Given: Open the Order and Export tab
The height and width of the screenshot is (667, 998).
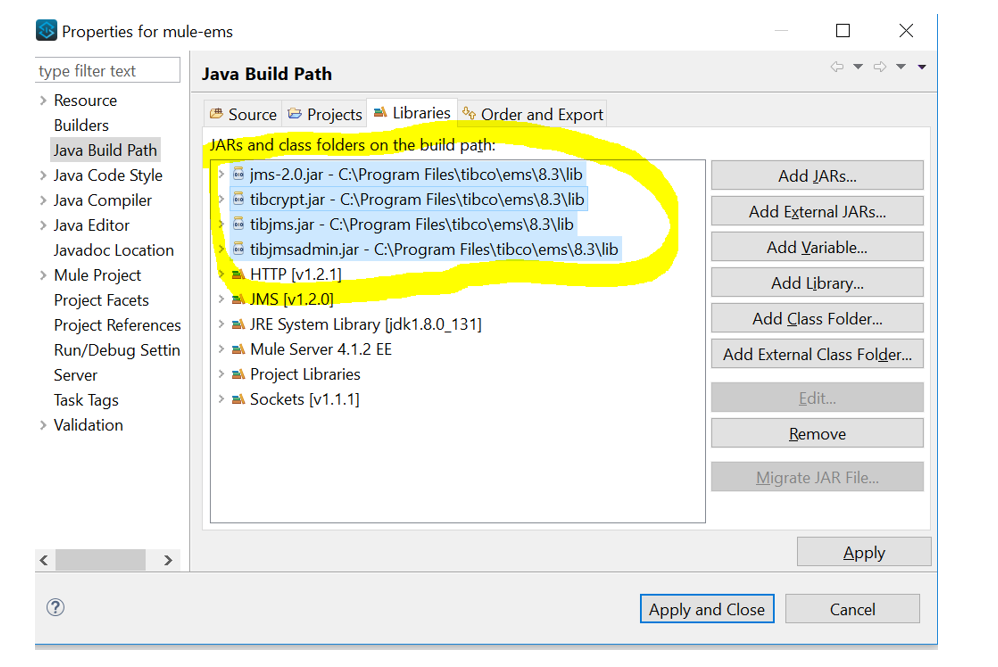Looking at the screenshot, I should point(533,114).
